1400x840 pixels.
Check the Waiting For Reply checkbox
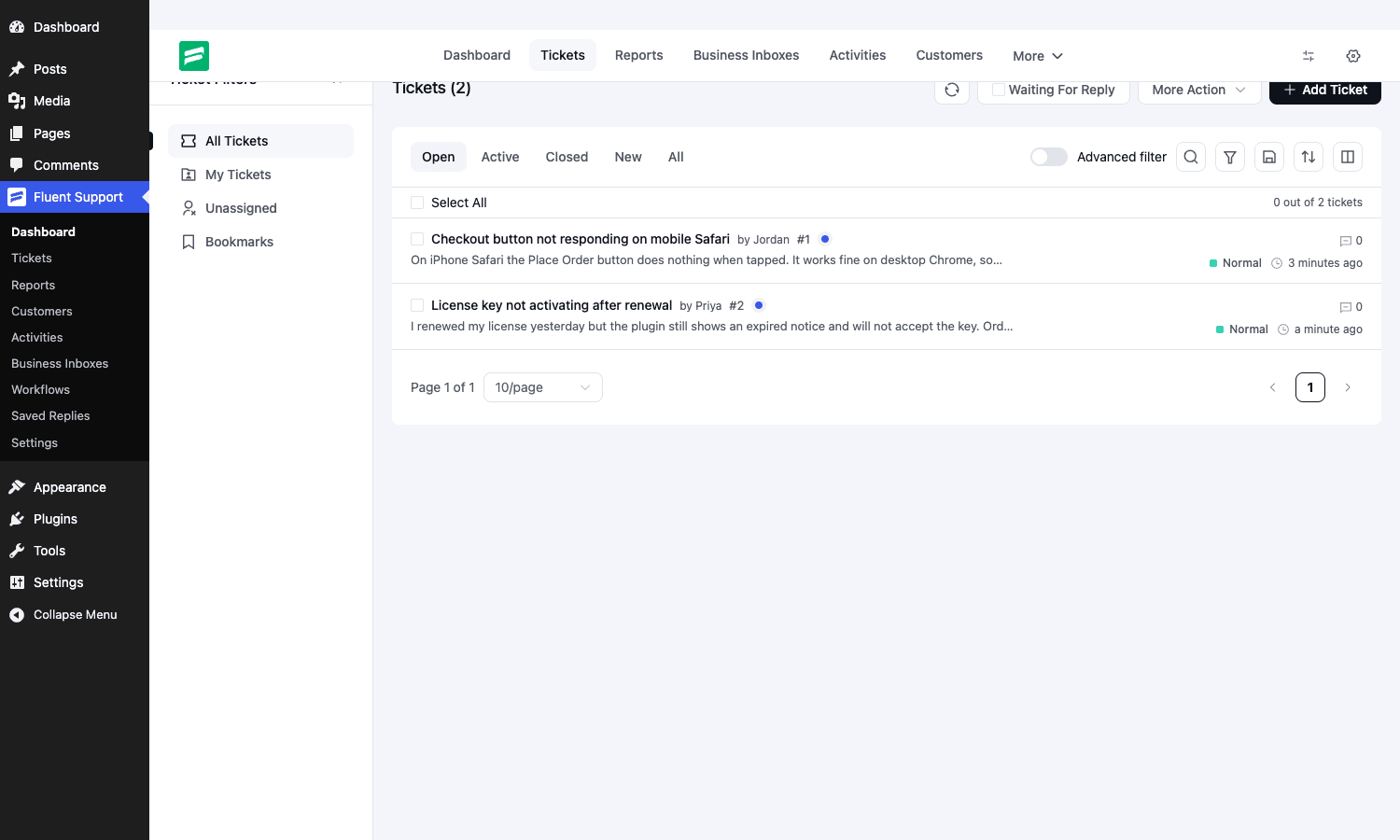pos(999,90)
